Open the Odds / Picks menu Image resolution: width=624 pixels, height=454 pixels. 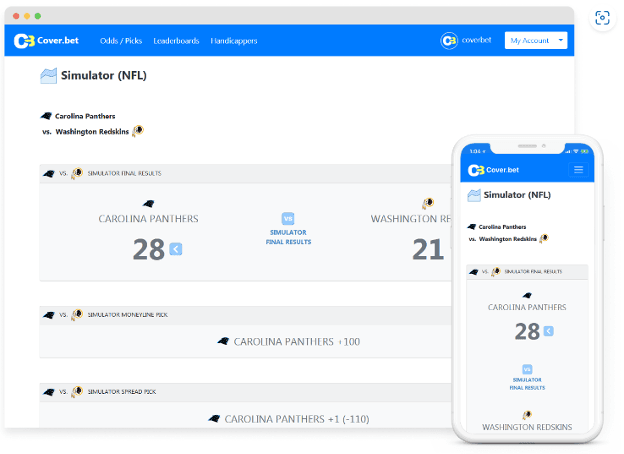click(x=121, y=41)
